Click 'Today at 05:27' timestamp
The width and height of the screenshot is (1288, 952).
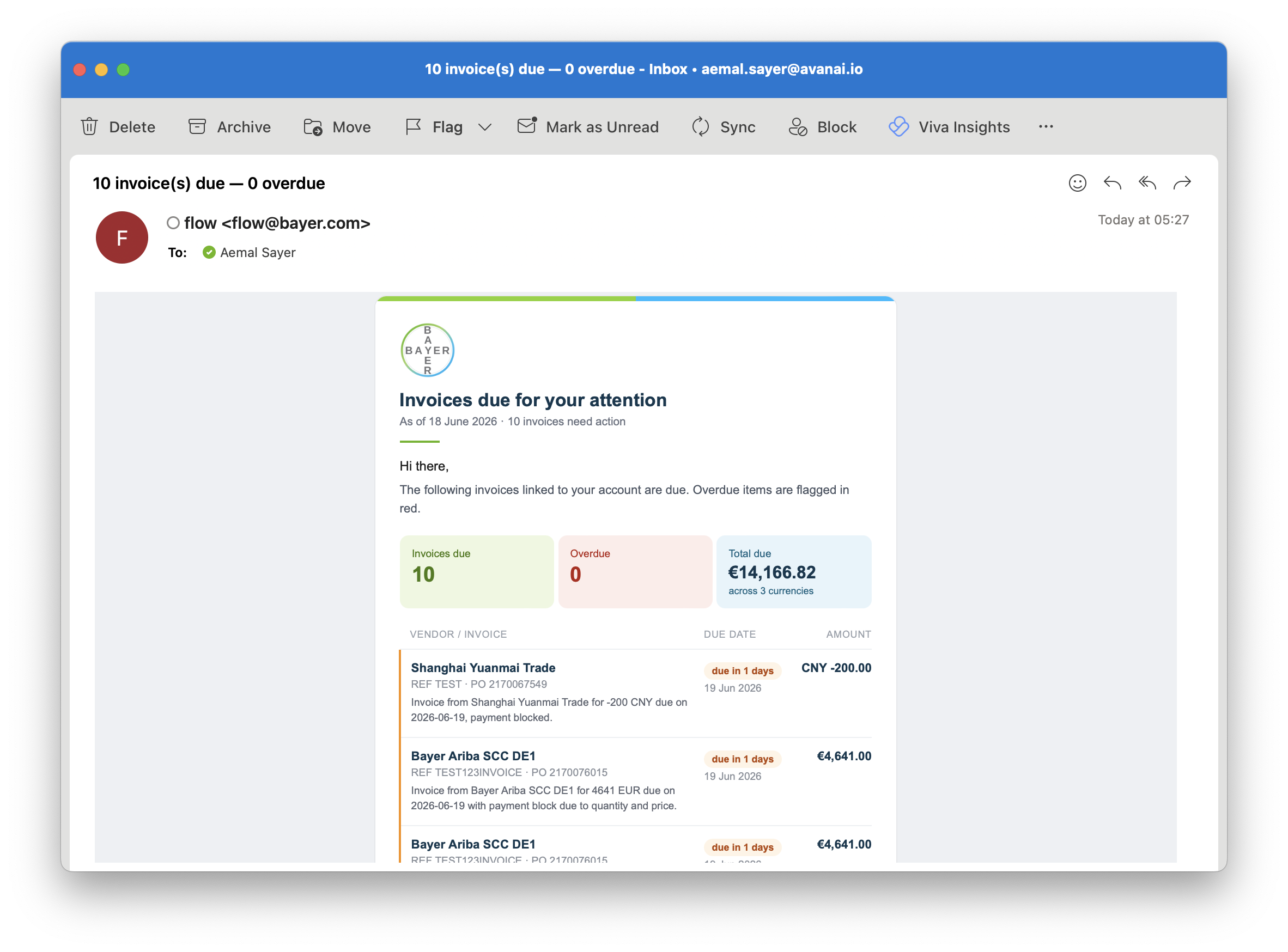point(1143,219)
